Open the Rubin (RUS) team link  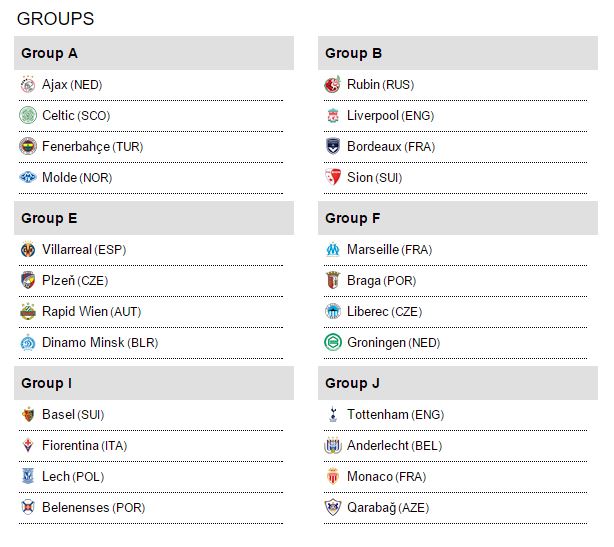379,85
